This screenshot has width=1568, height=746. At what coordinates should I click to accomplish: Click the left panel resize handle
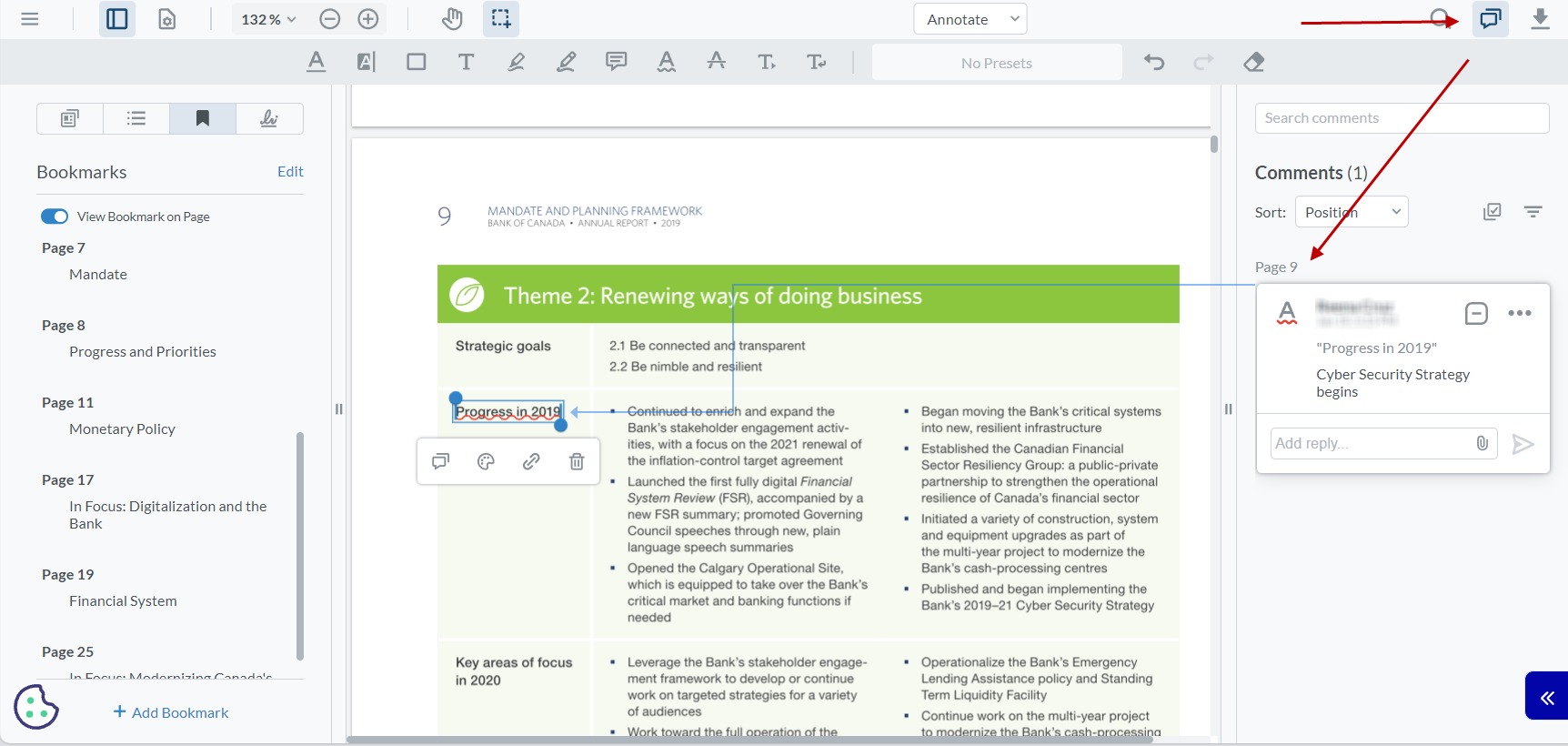point(338,409)
